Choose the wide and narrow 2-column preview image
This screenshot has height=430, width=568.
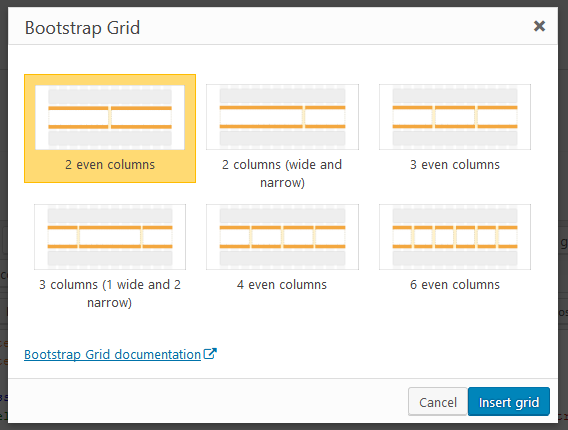[282, 117]
